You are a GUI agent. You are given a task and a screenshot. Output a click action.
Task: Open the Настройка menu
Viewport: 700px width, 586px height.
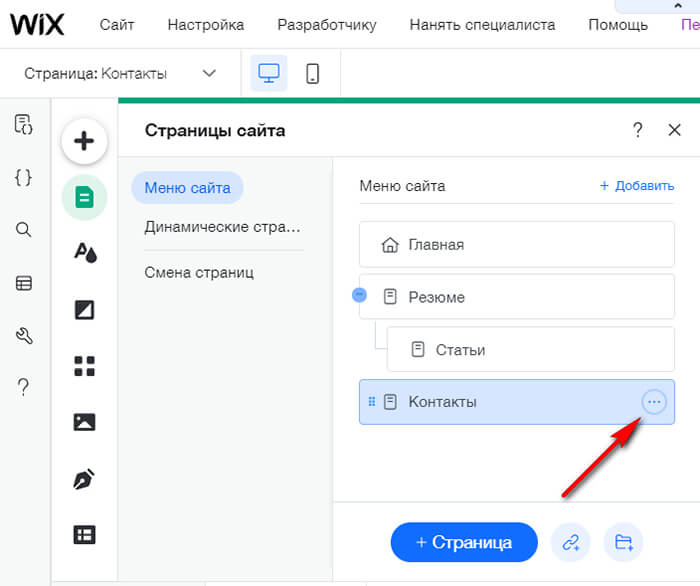[x=205, y=24]
